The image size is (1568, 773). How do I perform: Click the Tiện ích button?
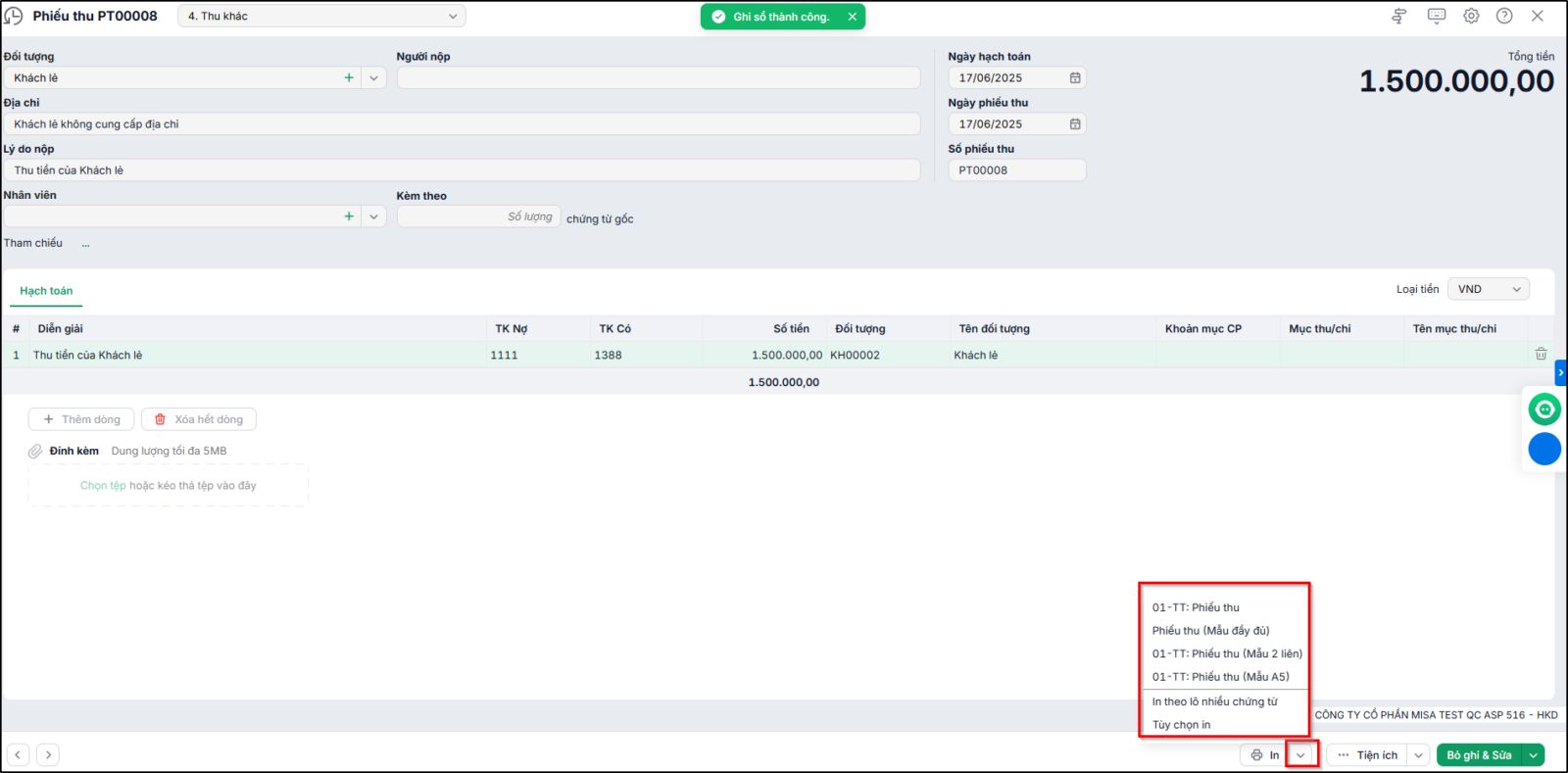[x=1367, y=754]
